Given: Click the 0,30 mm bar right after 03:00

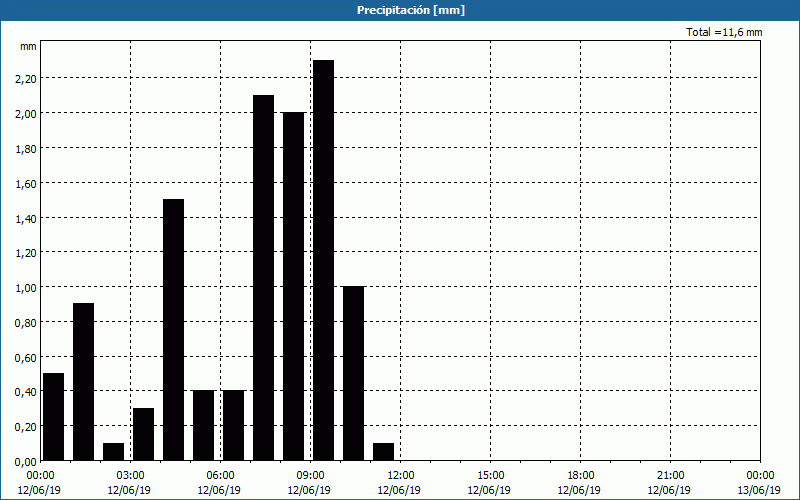Looking at the screenshot, I should pos(143,434).
